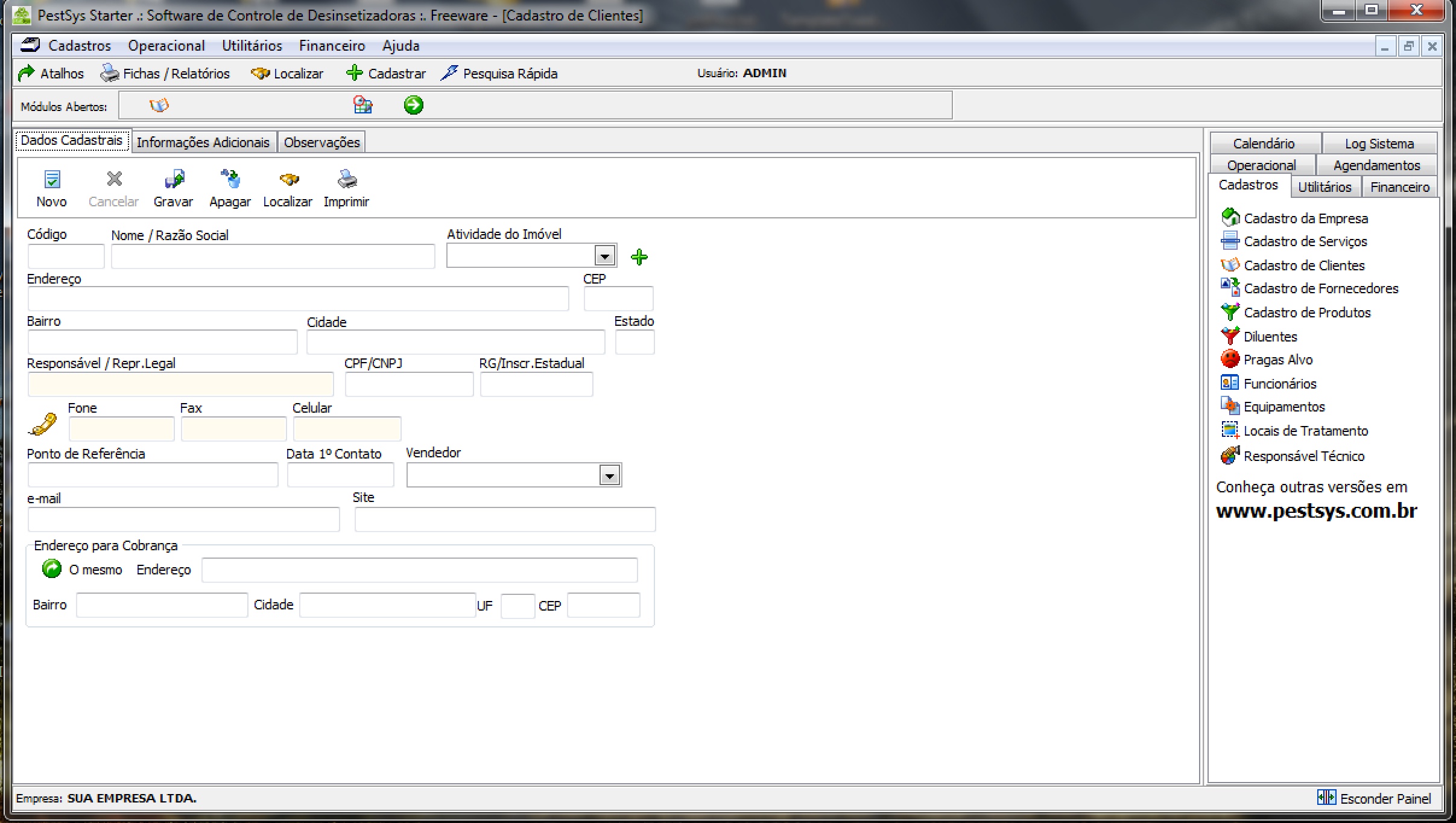The image size is (1456, 823).
Task: Click the Celular input field
Action: pyautogui.click(x=347, y=429)
